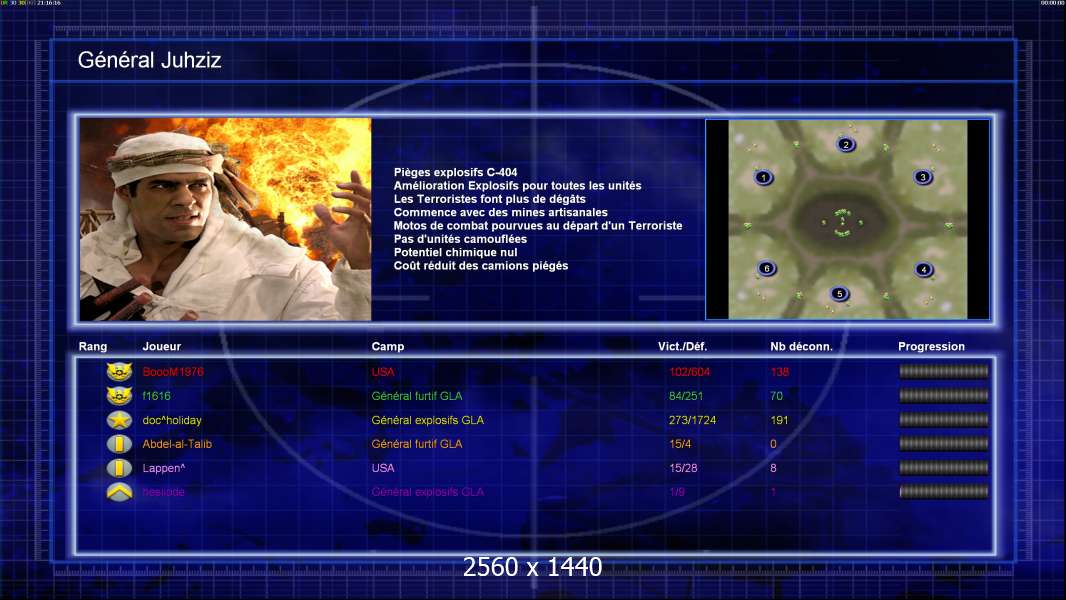Select start position 1 on the map
The height and width of the screenshot is (600, 1066).
click(763, 177)
